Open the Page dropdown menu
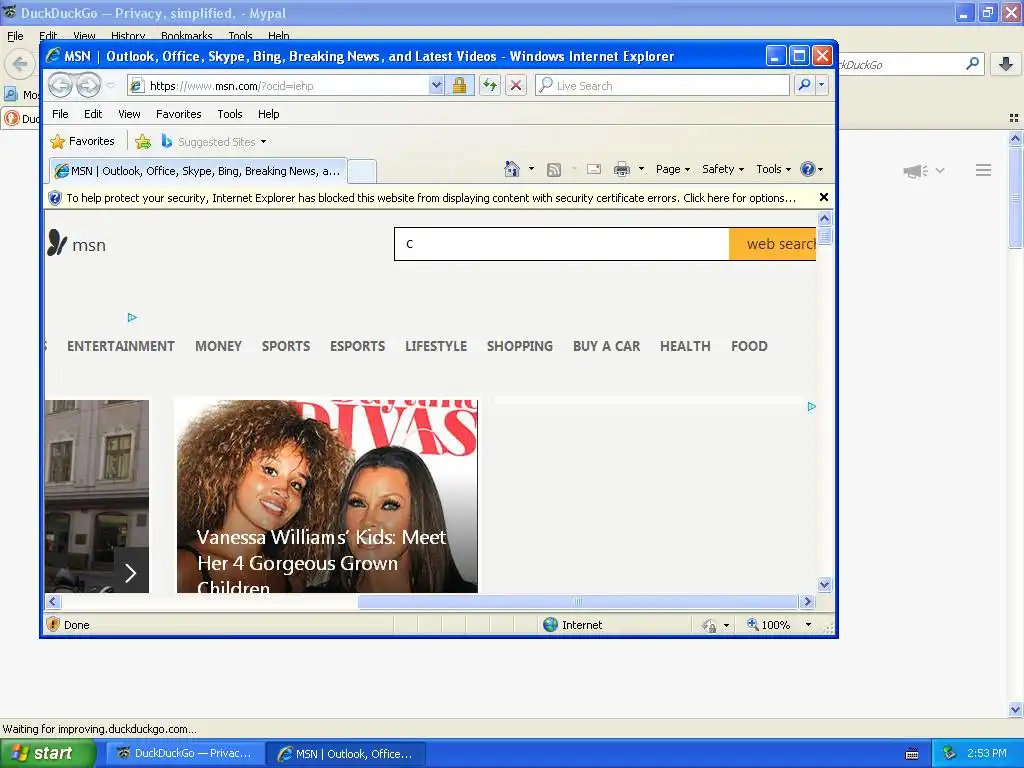This screenshot has height=768, width=1024. point(673,169)
